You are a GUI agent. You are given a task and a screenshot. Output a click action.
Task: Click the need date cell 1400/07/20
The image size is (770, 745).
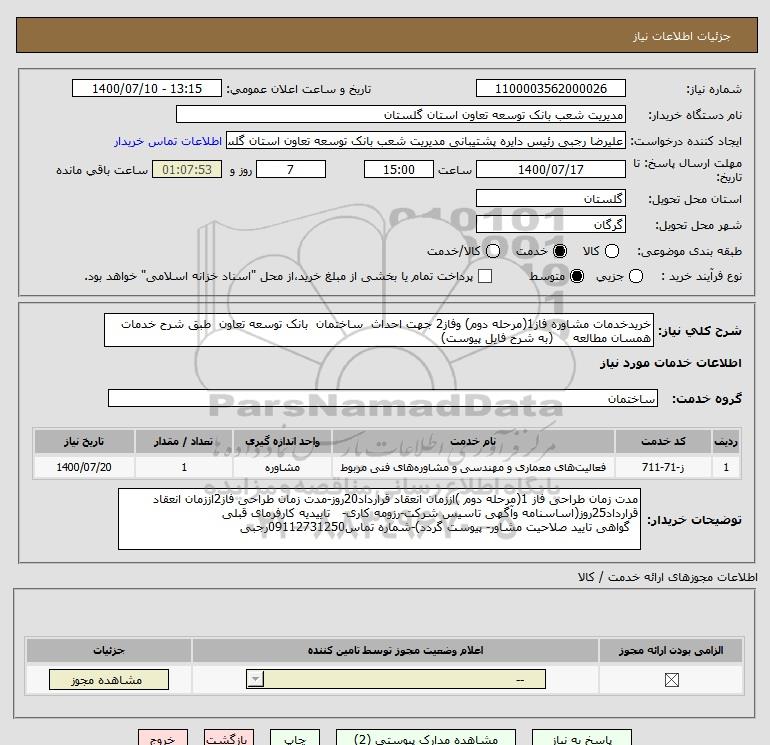[x=84, y=467]
